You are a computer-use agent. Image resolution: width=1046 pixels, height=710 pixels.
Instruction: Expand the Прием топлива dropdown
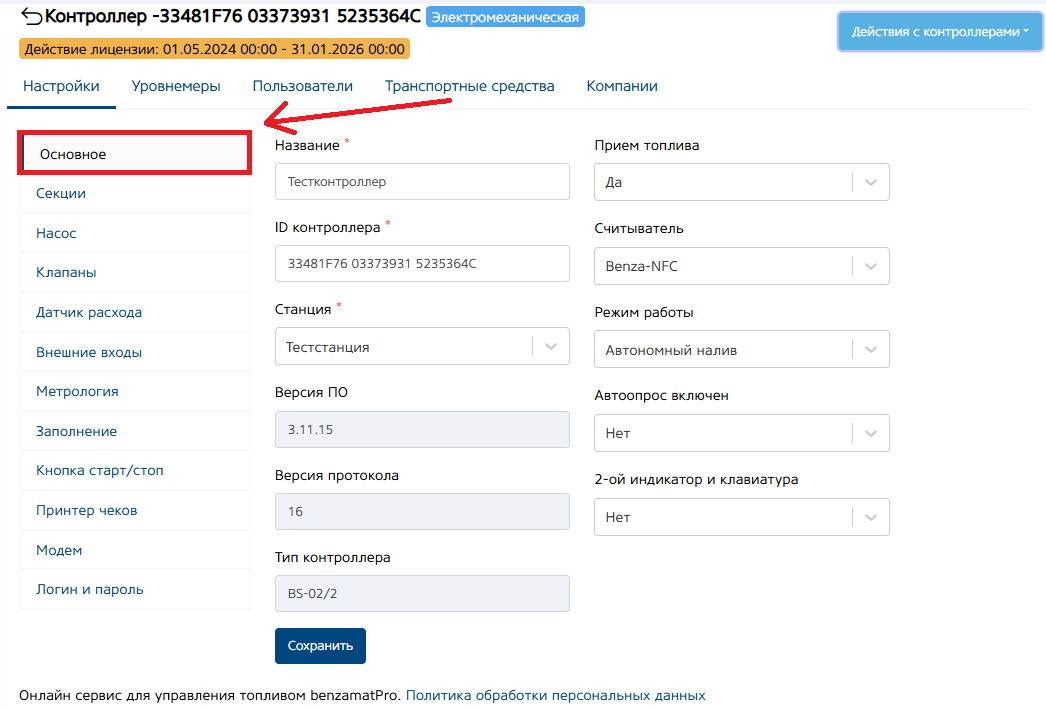870,183
